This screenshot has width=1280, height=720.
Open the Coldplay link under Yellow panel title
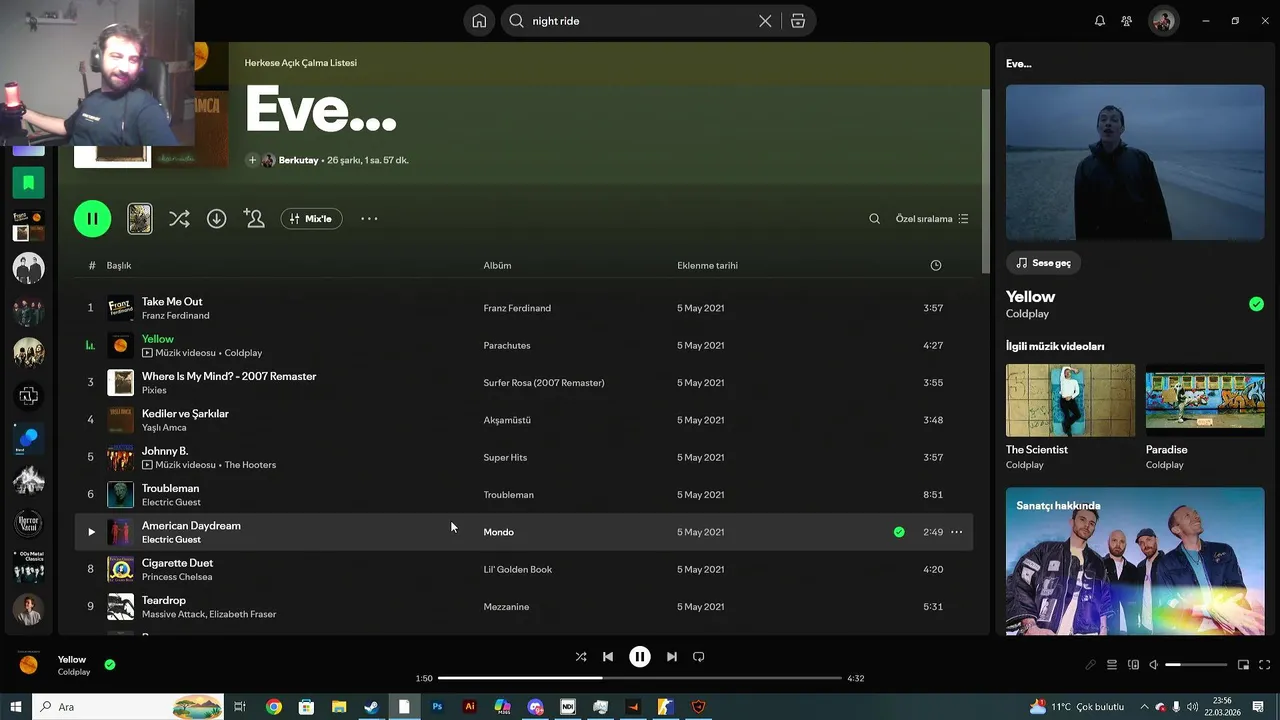click(1027, 314)
